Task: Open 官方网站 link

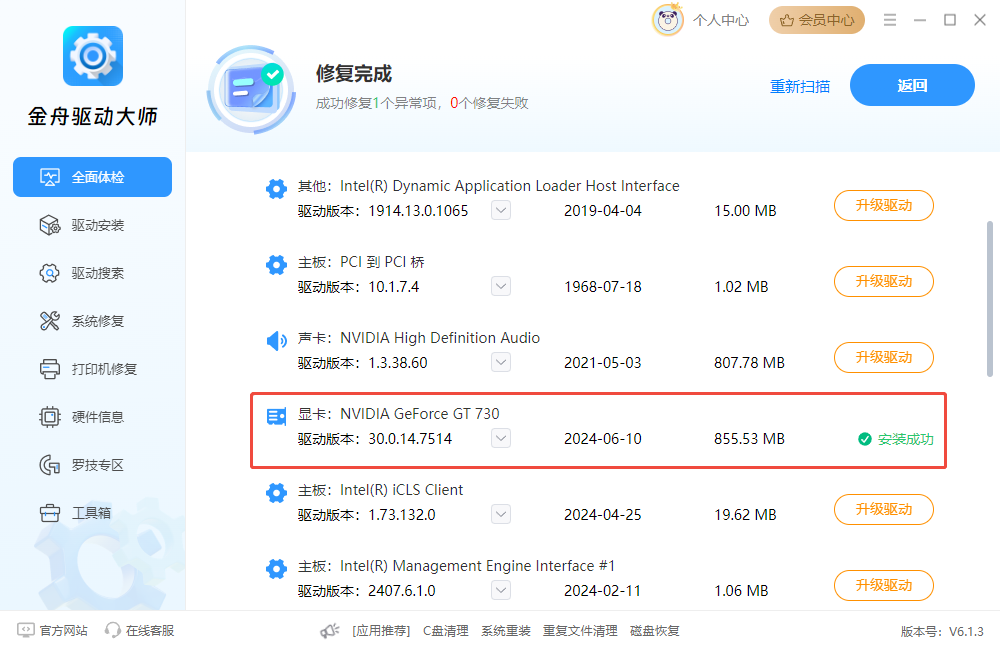Action: 63,630
